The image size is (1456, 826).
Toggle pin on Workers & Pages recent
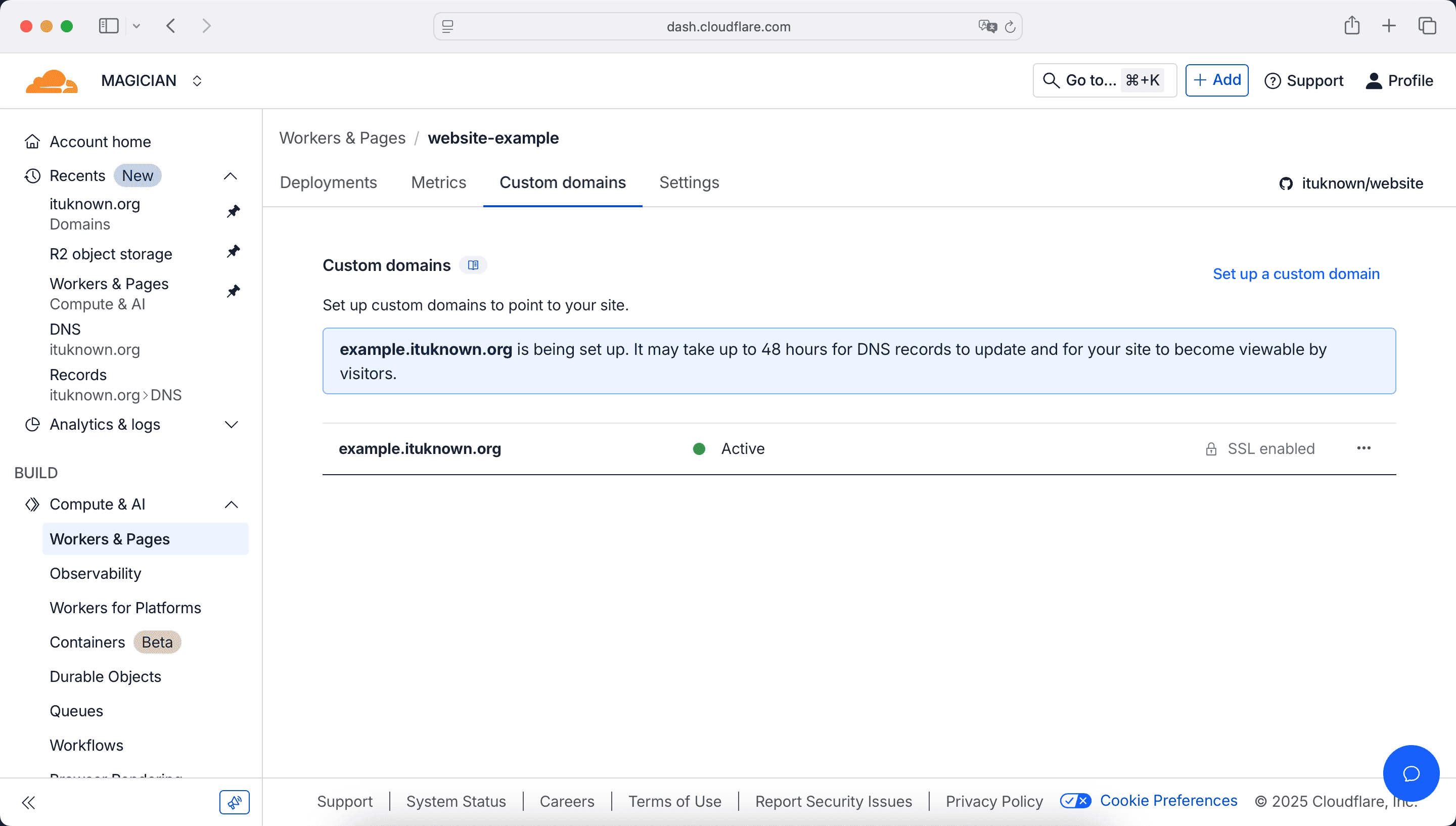point(233,292)
